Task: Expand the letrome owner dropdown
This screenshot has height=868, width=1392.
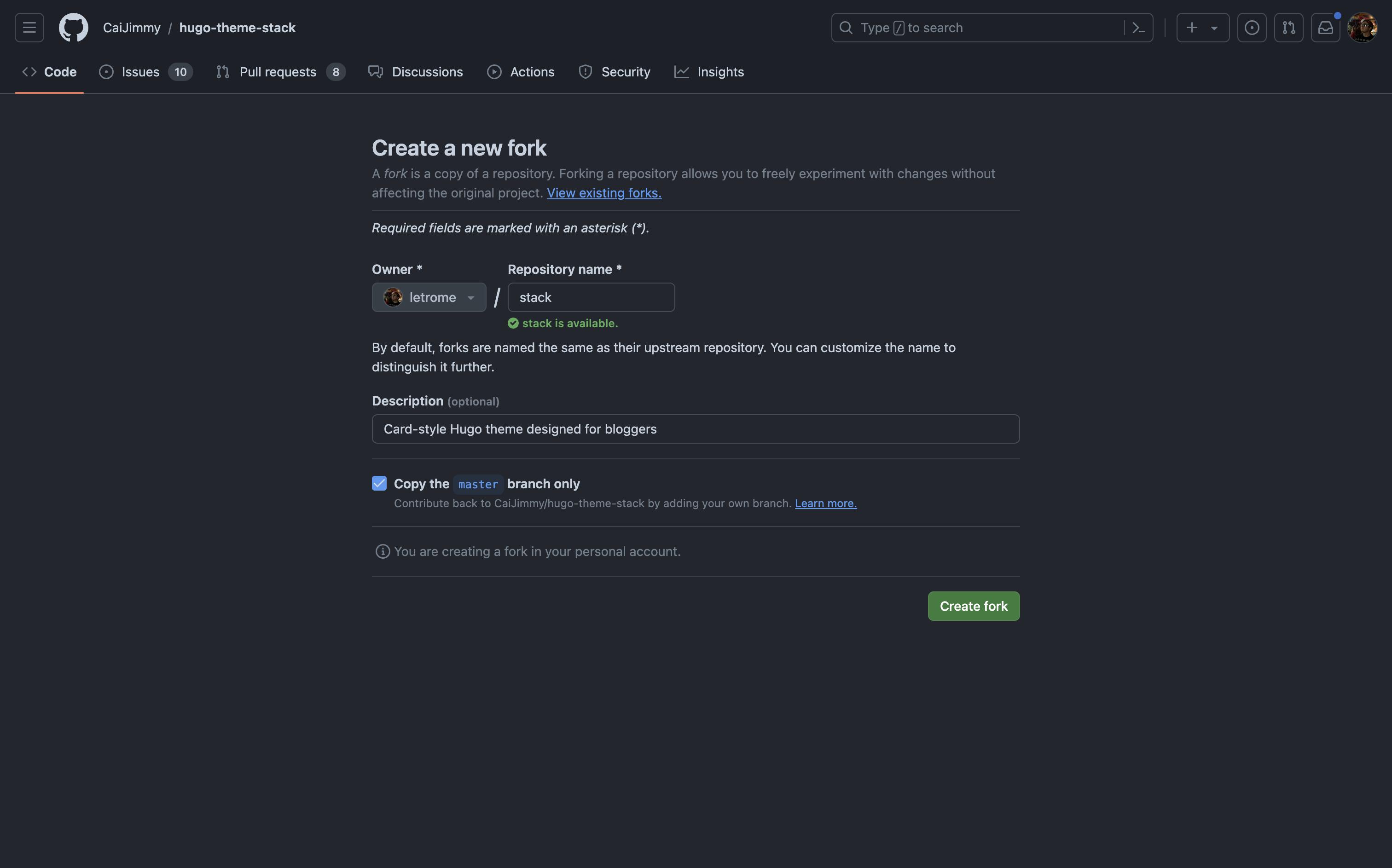Action: [x=429, y=297]
